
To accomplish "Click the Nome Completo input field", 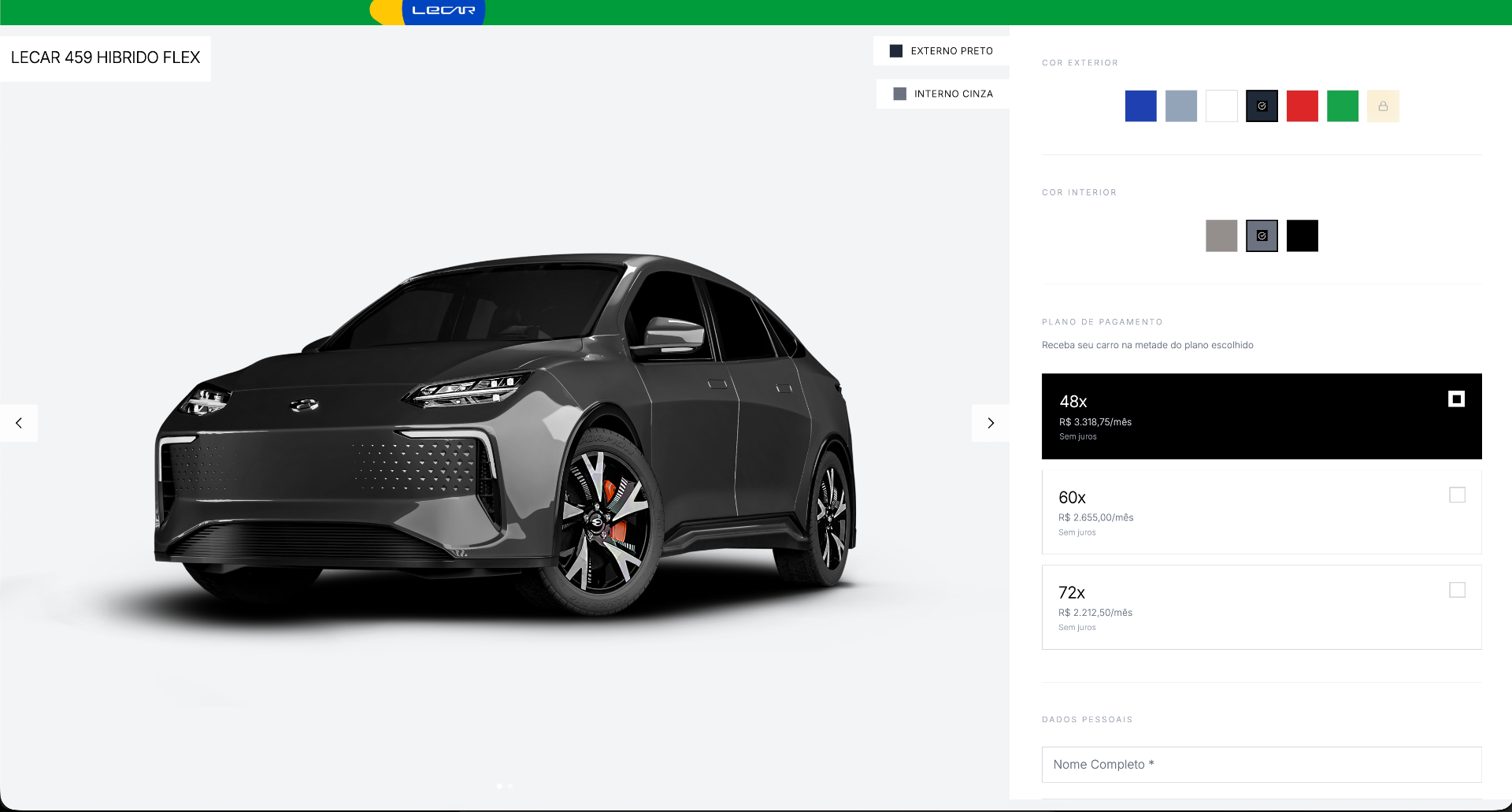I will tap(1262, 765).
